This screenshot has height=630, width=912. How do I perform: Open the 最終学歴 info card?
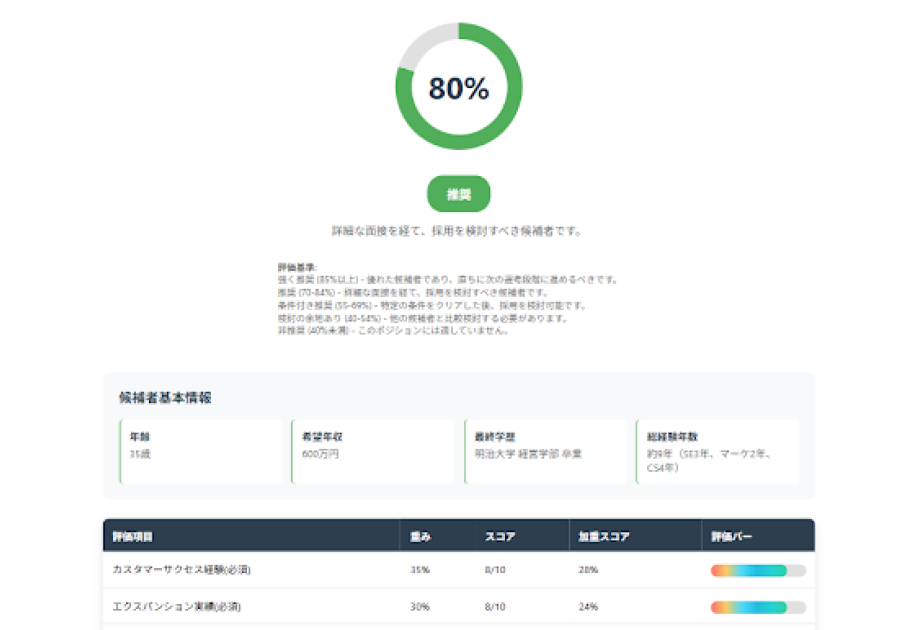pos(545,452)
